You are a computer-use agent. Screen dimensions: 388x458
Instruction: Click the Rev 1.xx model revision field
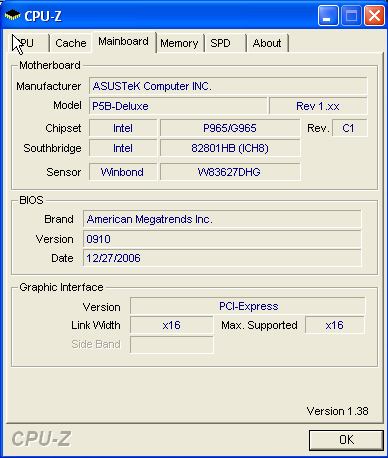318,106
